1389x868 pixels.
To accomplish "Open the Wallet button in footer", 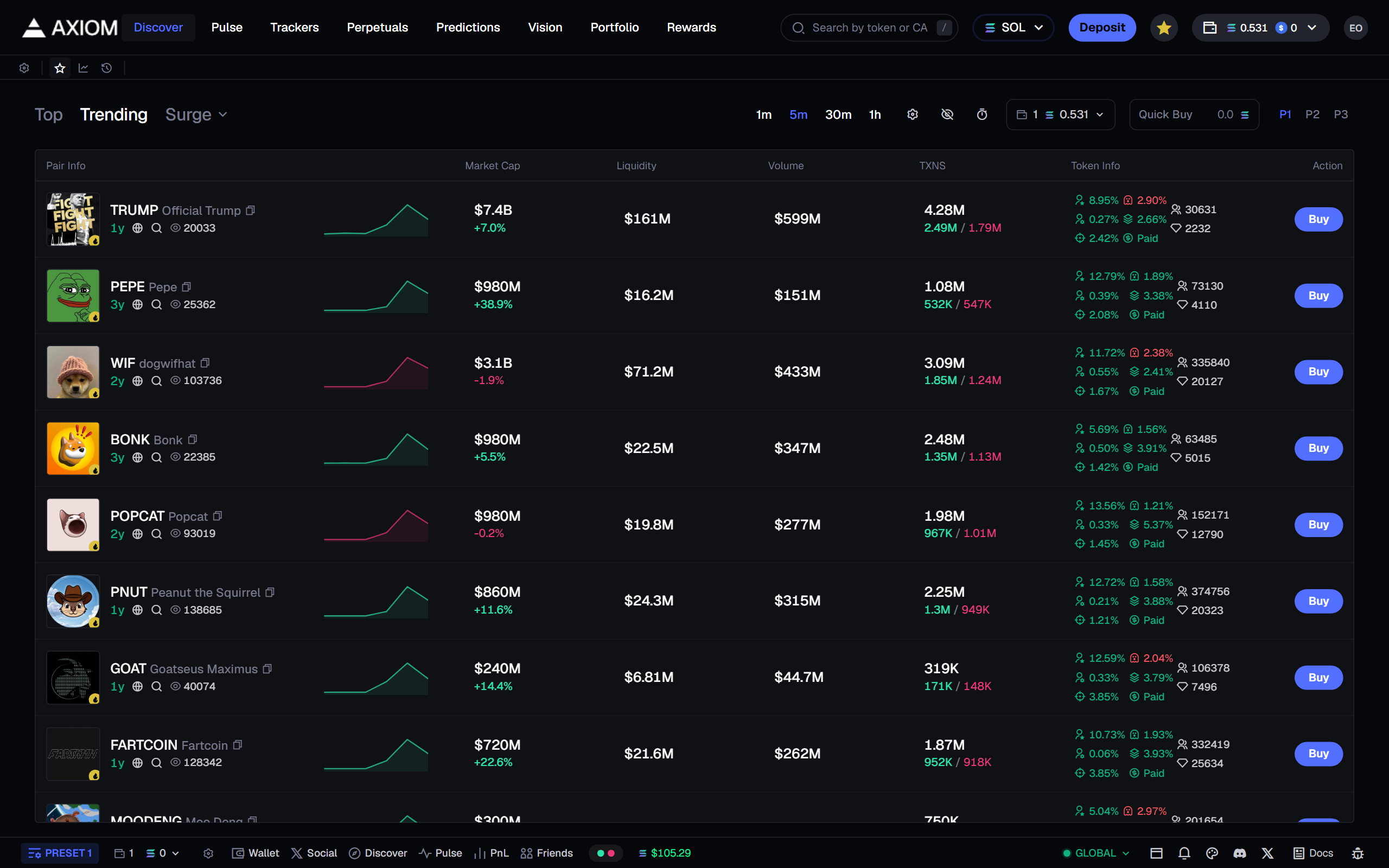I will 256,853.
